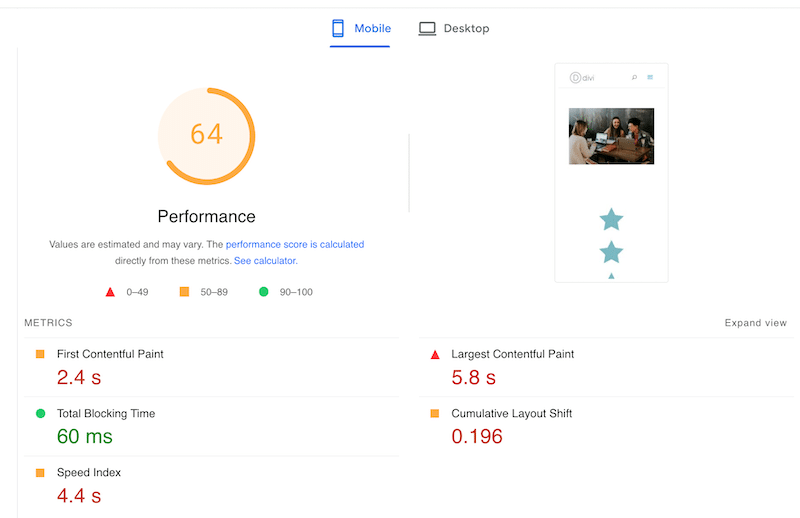
Task: Click the mobile phone icon
Action: [338, 28]
